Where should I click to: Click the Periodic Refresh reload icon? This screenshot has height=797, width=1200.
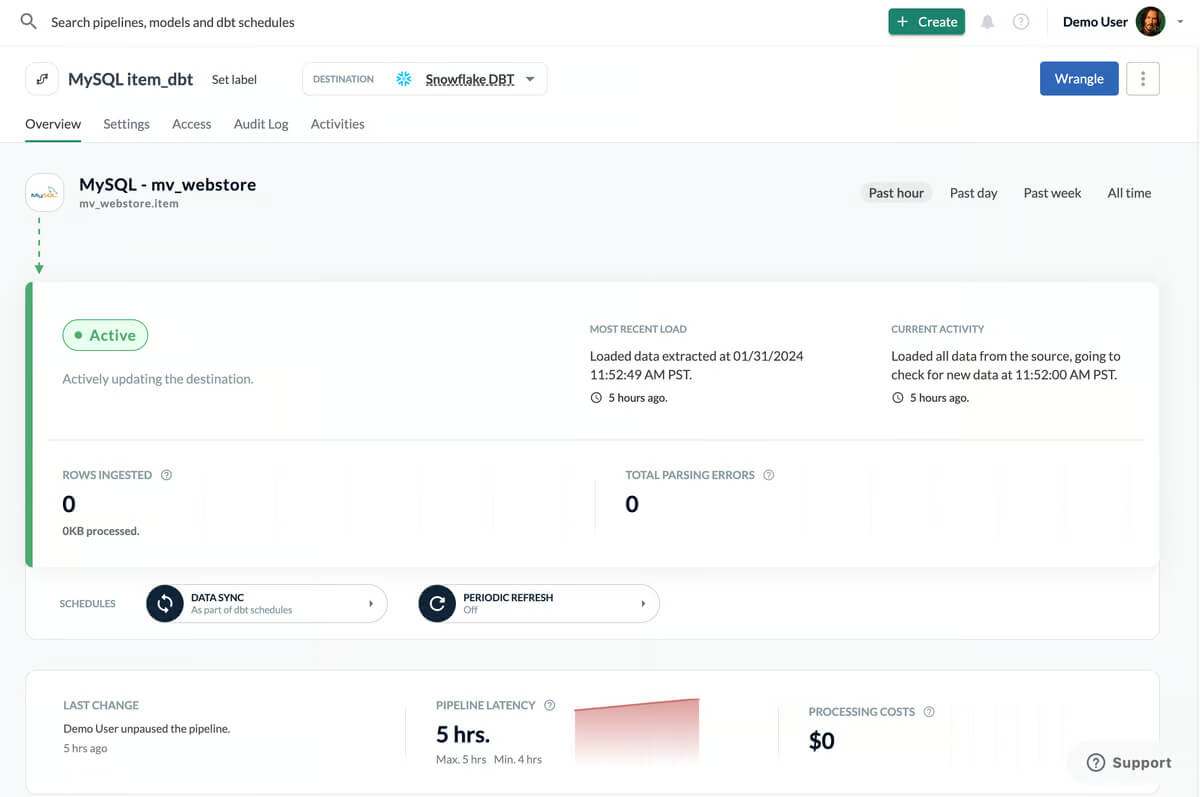tap(437, 604)
